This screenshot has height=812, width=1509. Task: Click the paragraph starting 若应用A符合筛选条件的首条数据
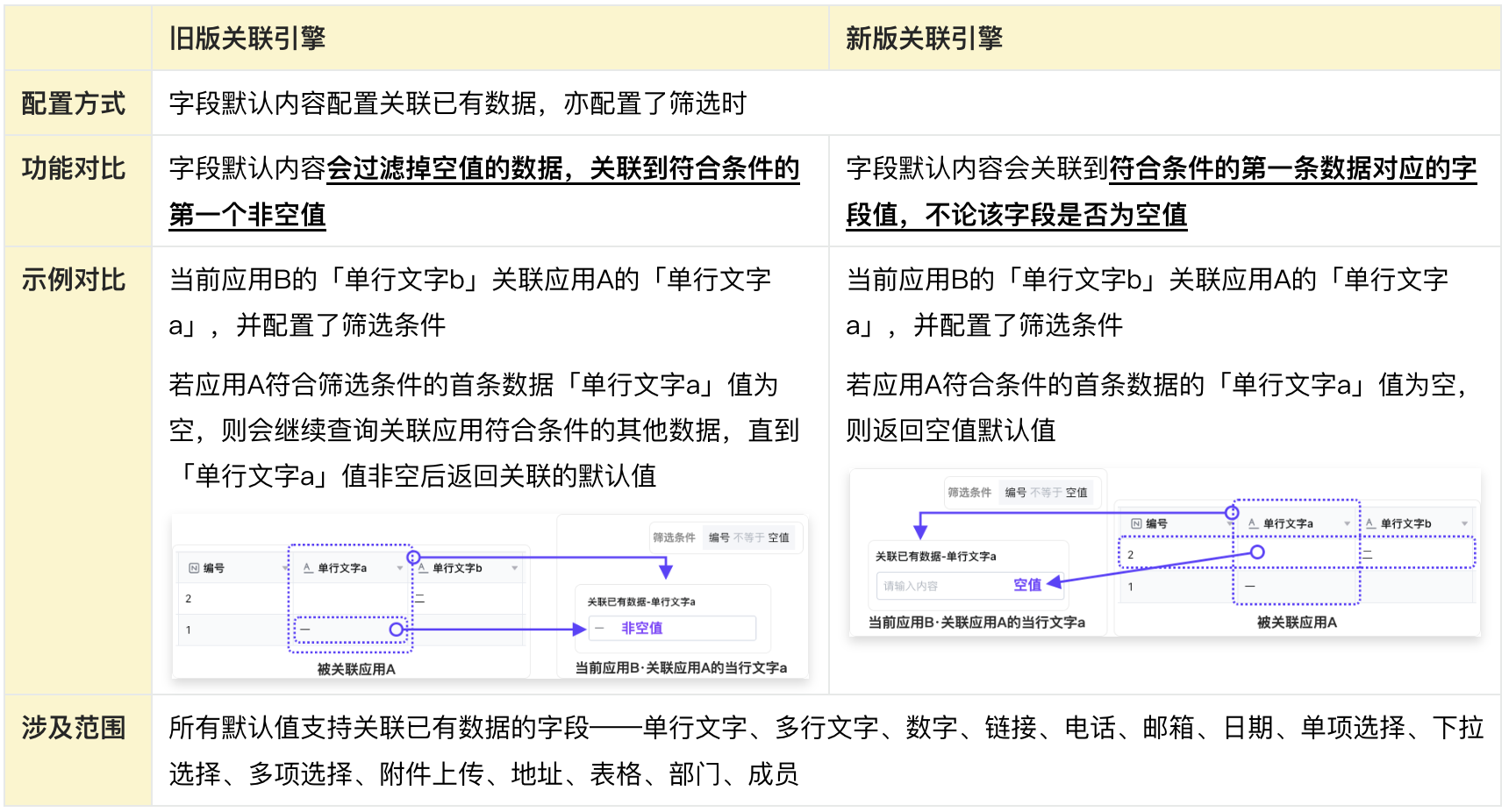pos(484,430)
